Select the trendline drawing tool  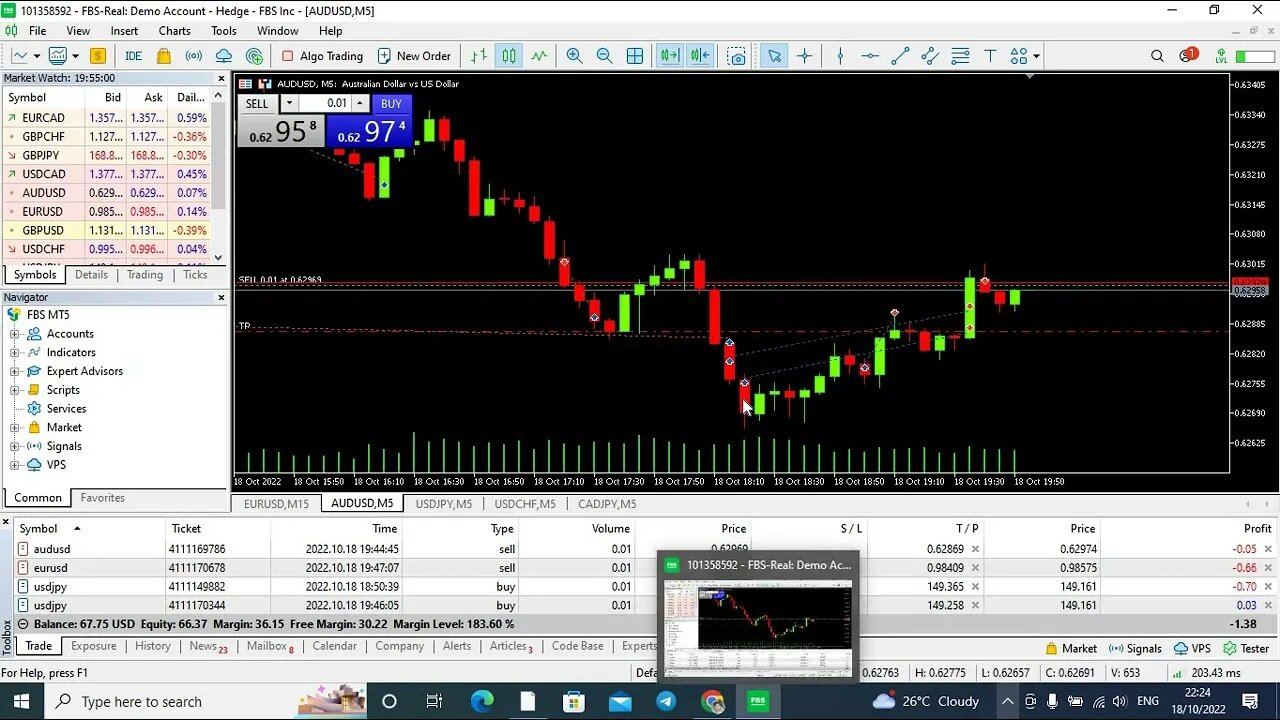tap(900, 56)
